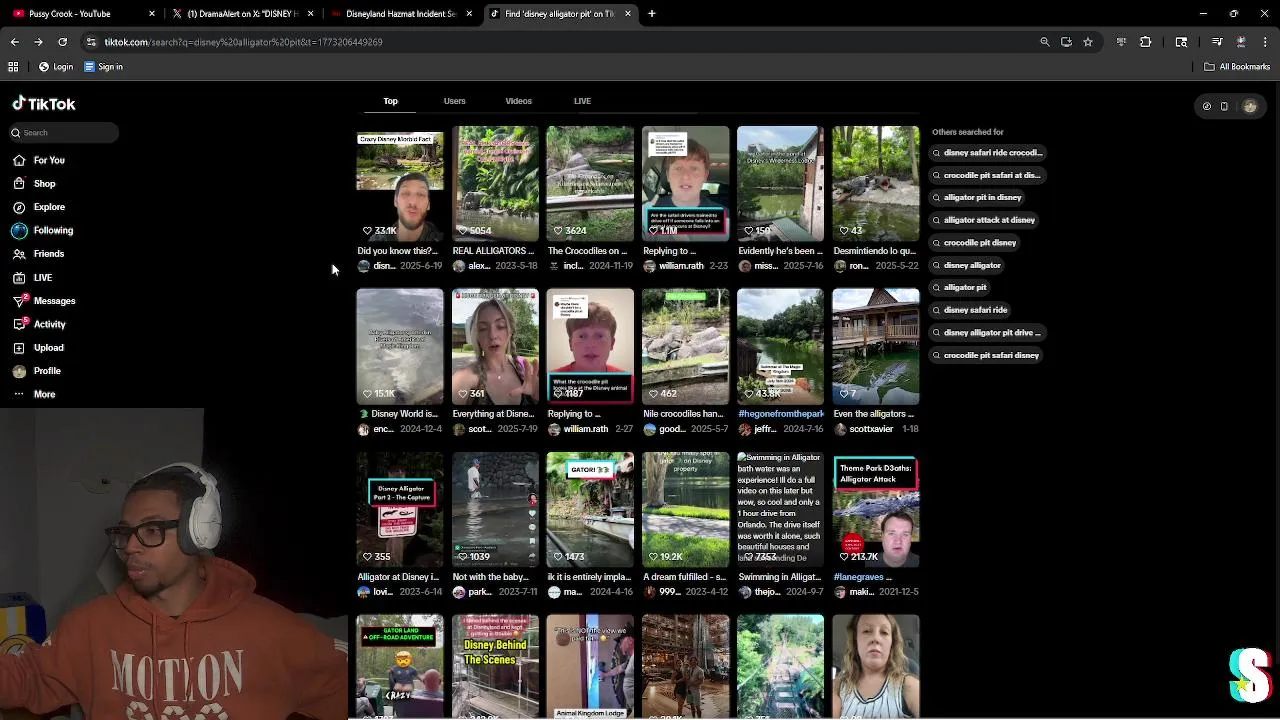The height and width of the screenshot is (720, 1280).
Task: Select suggestion 'crocodile pit disney'
Action: 974,243
